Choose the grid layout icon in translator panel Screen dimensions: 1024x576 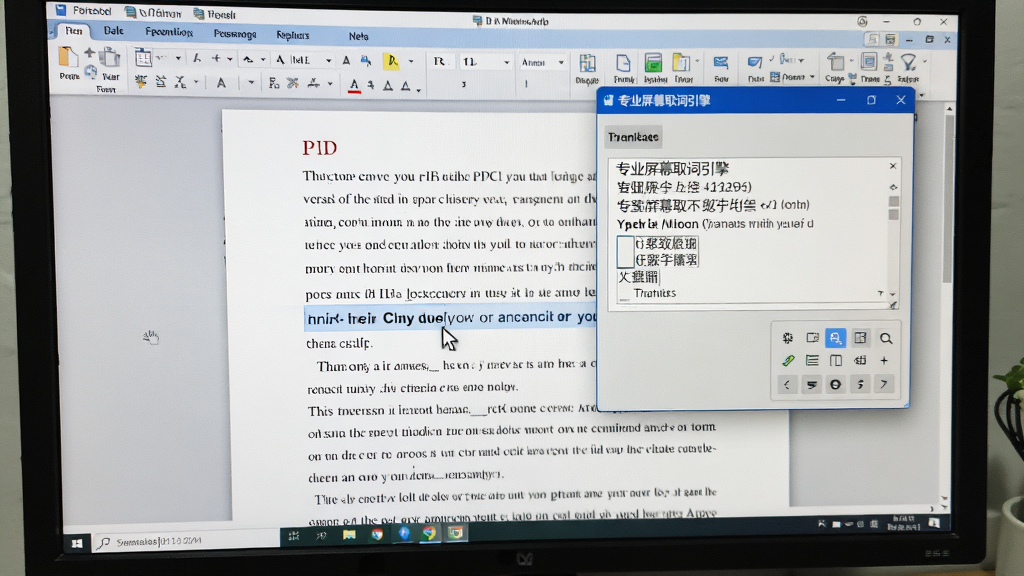click(860, 338)
